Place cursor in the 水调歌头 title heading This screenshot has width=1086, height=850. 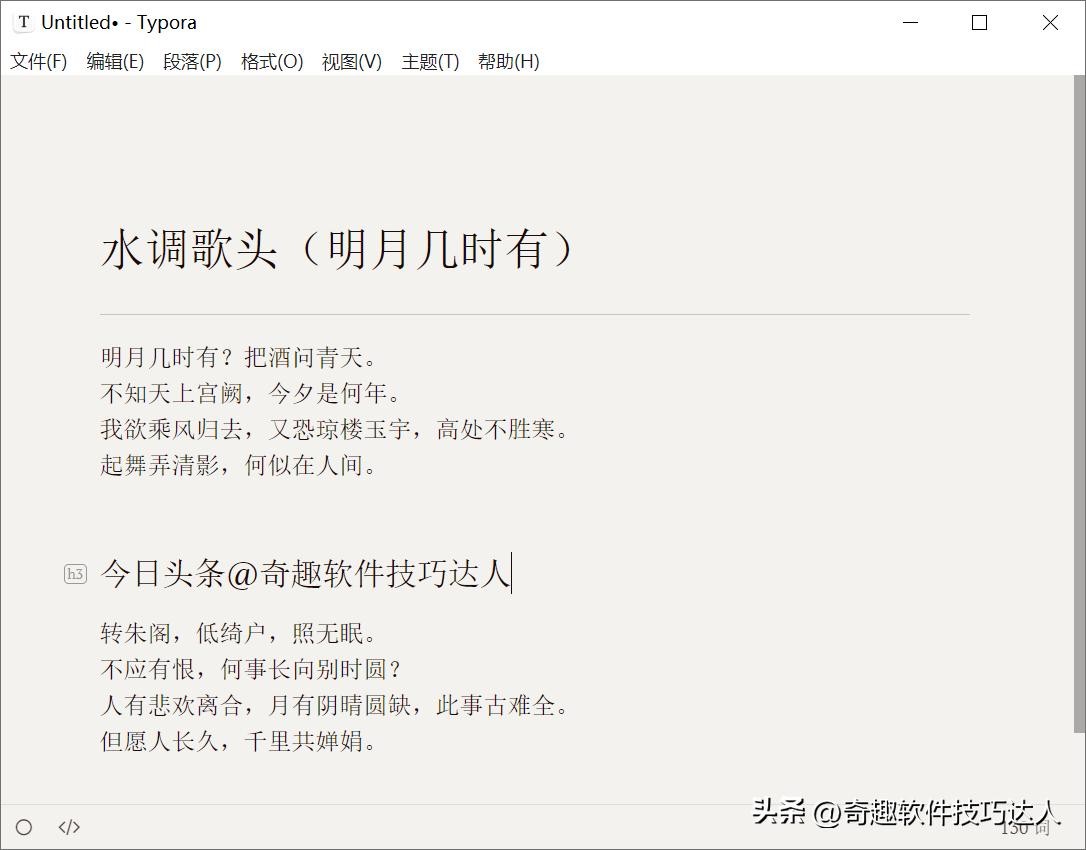pyautogui.click(x=338, y=250)
